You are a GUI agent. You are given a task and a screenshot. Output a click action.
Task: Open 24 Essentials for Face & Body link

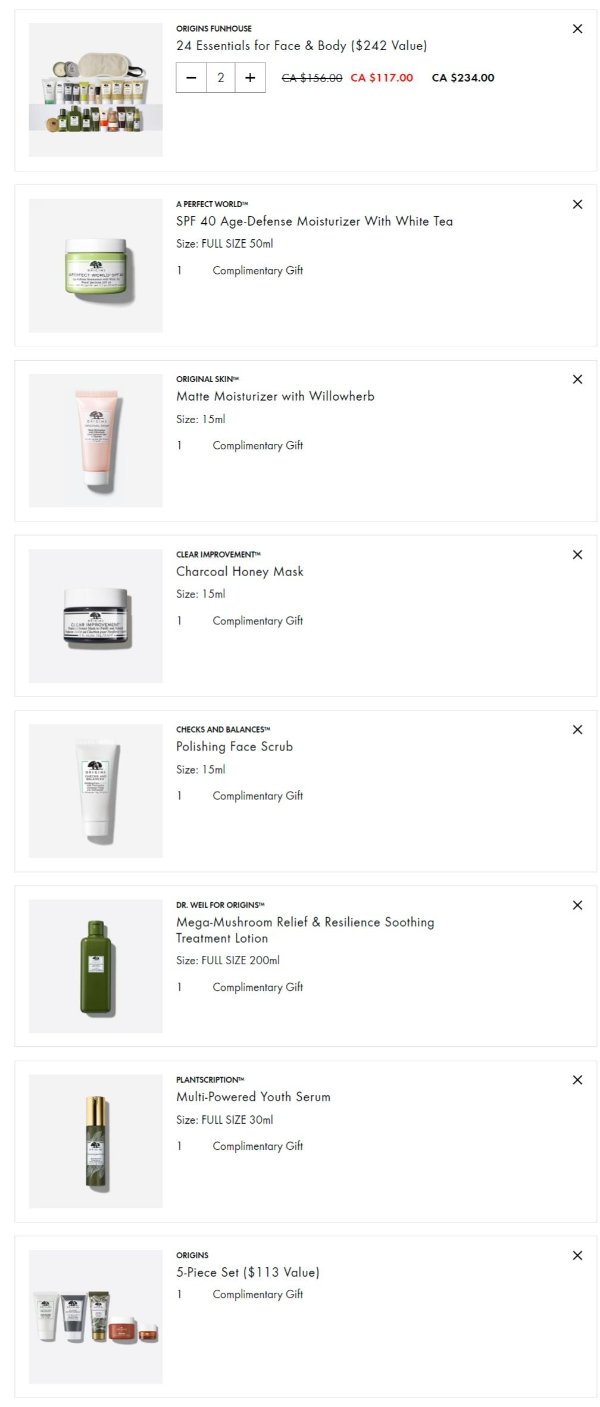pos(301,46)
